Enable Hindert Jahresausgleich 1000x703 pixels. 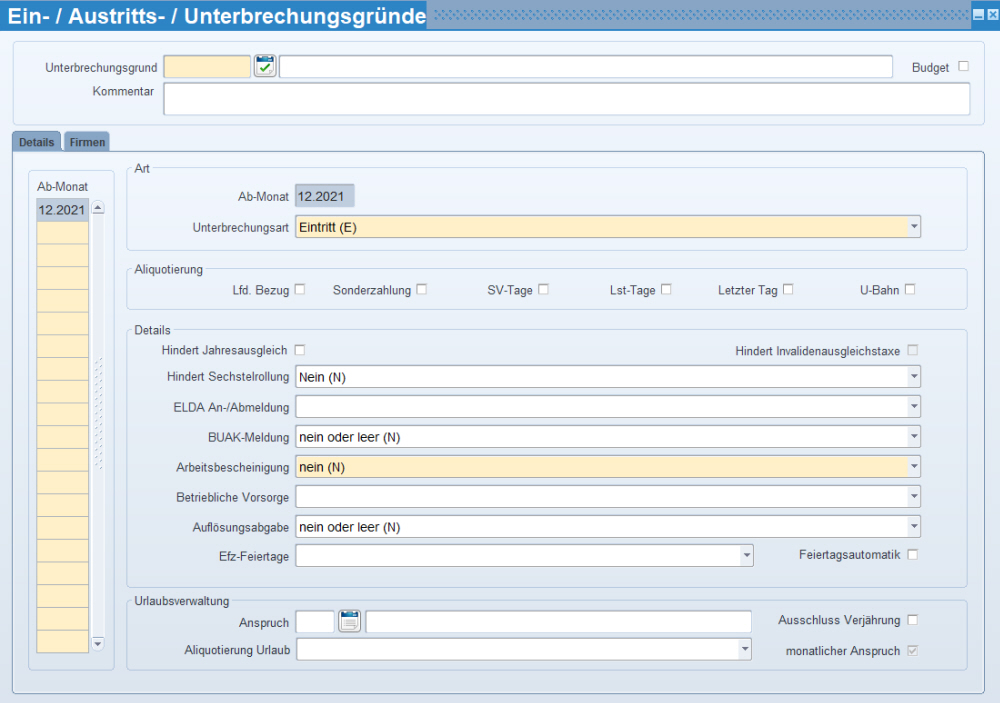click(x=300, y=350)
